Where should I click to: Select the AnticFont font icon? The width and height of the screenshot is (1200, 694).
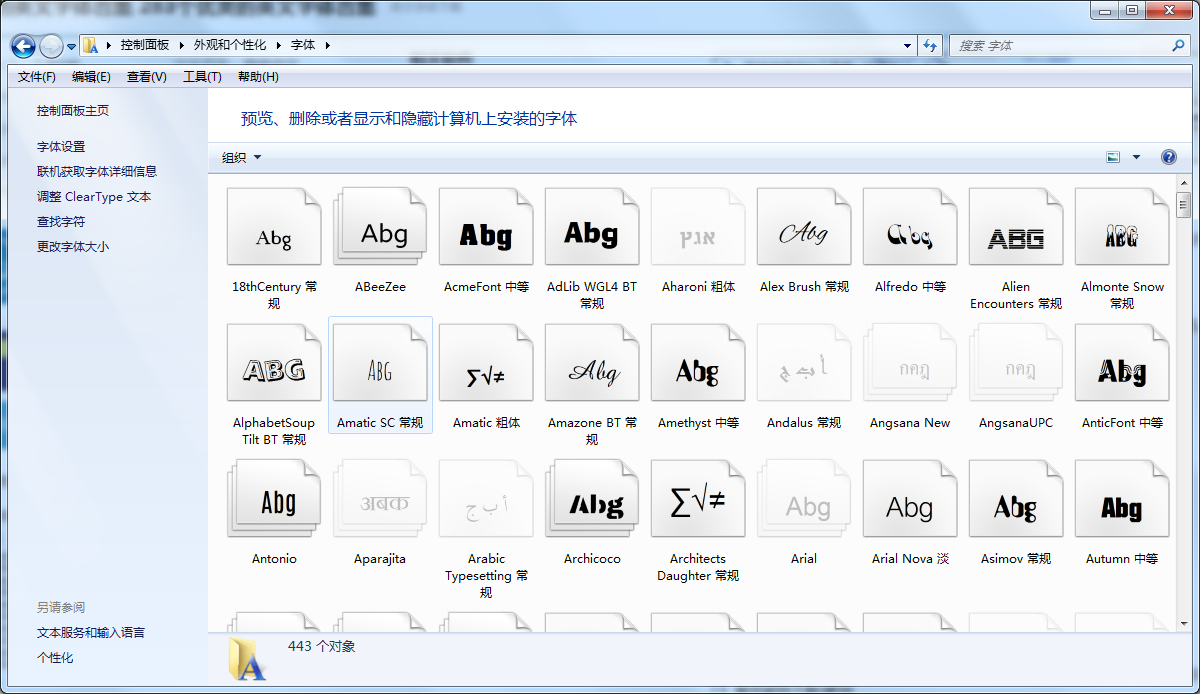tap(1122, 363)
